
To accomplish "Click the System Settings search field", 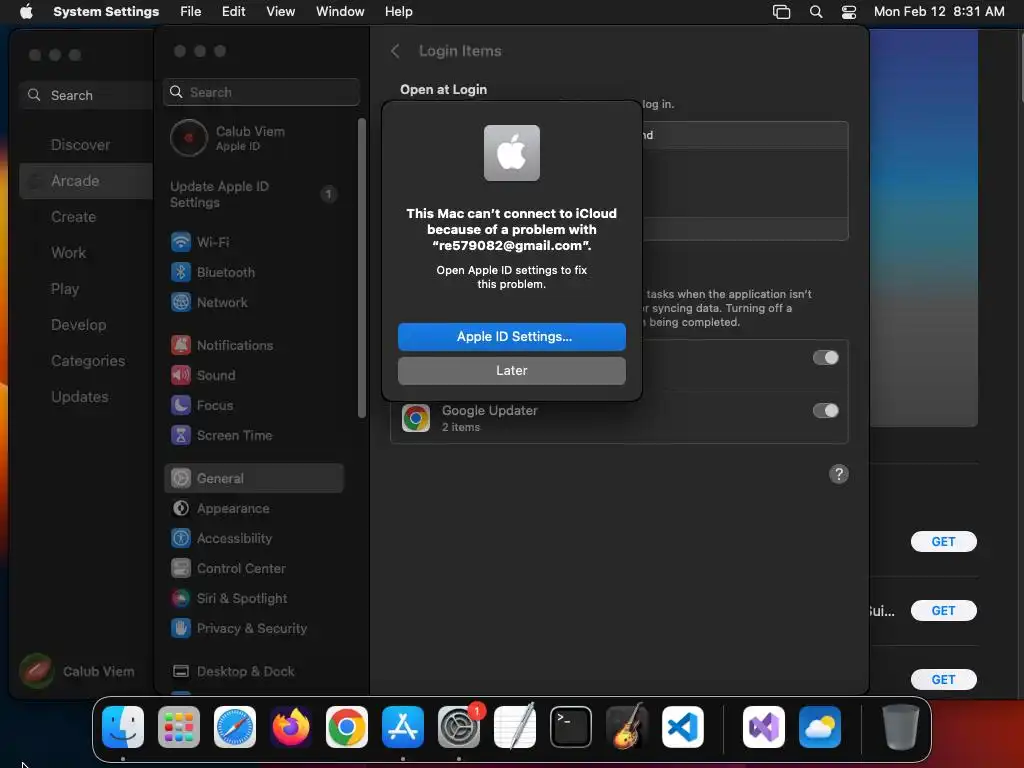I will [x=261, y=92].
